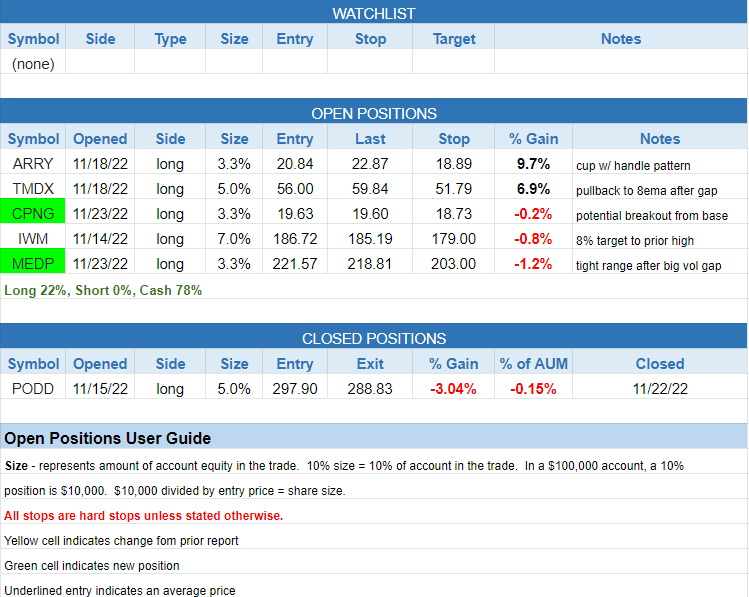Select ARRY last price 22.87
749x597 pixels.
pos(370,164)
